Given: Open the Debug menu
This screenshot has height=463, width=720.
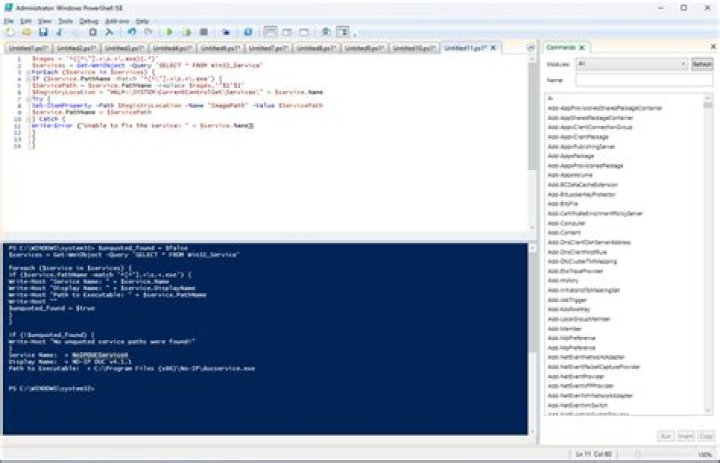Looking at the screenshot, I should coord(89,21).
